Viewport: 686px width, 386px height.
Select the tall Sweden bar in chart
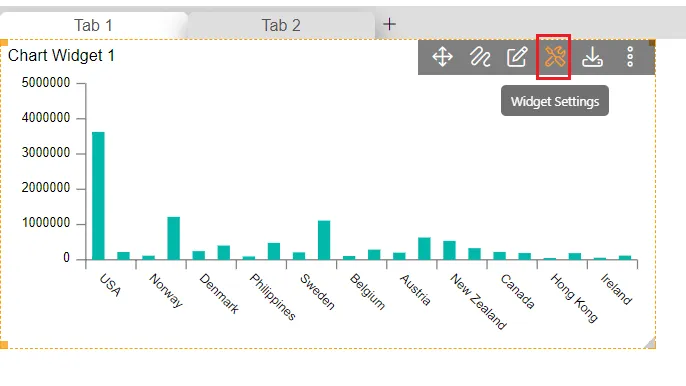pyautogui.click(x=324, y=240)
